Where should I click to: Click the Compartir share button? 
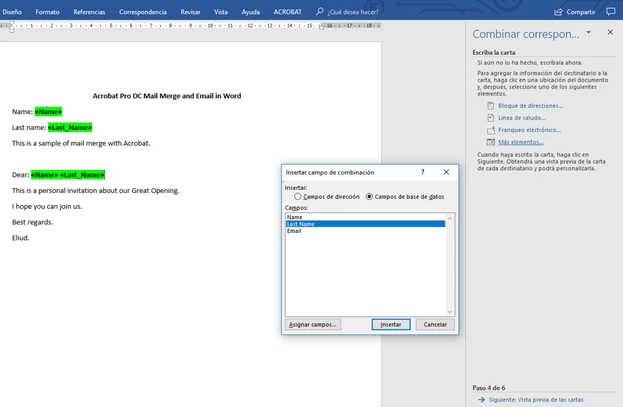(575, 12)
